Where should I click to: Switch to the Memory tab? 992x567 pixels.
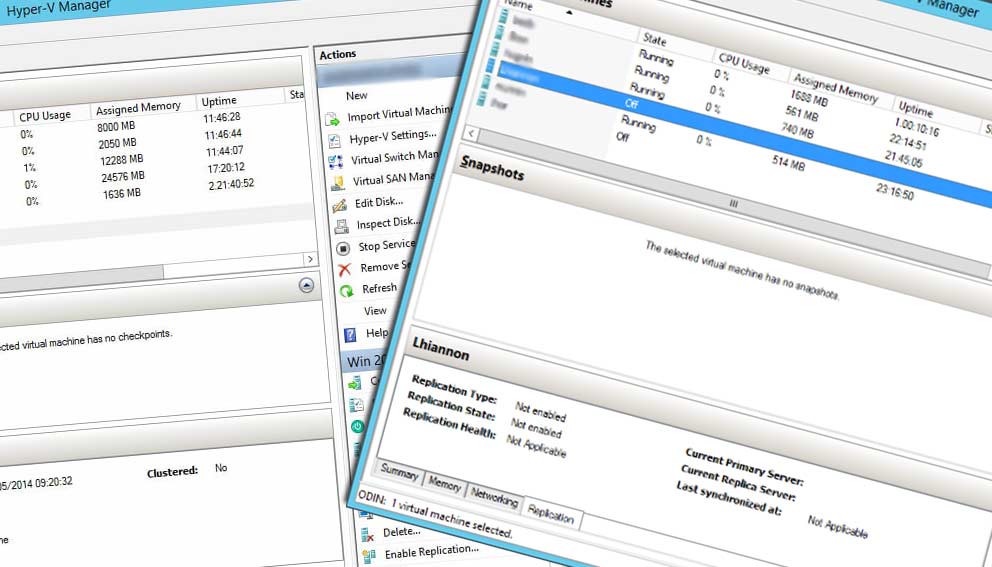[x=444, y=485]
